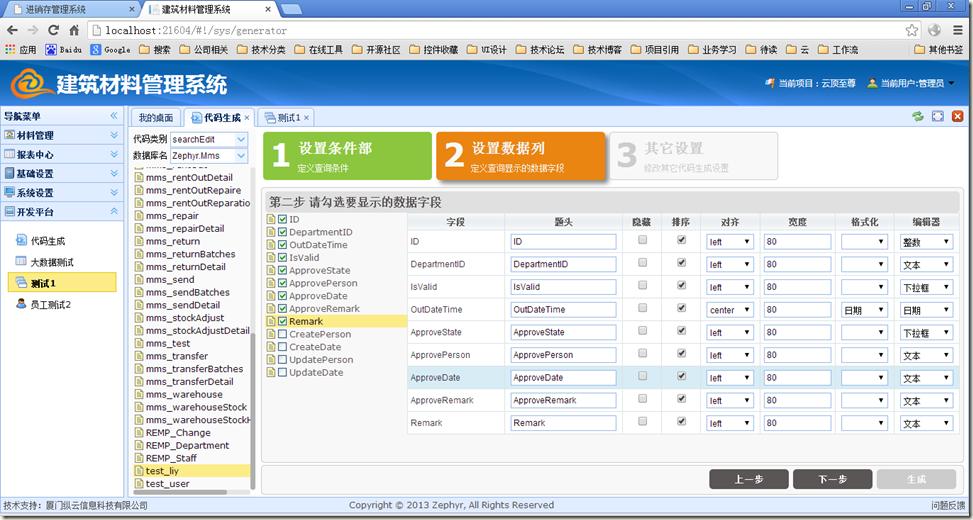Click the green refresh icon above the wizard

click(918, 117)
